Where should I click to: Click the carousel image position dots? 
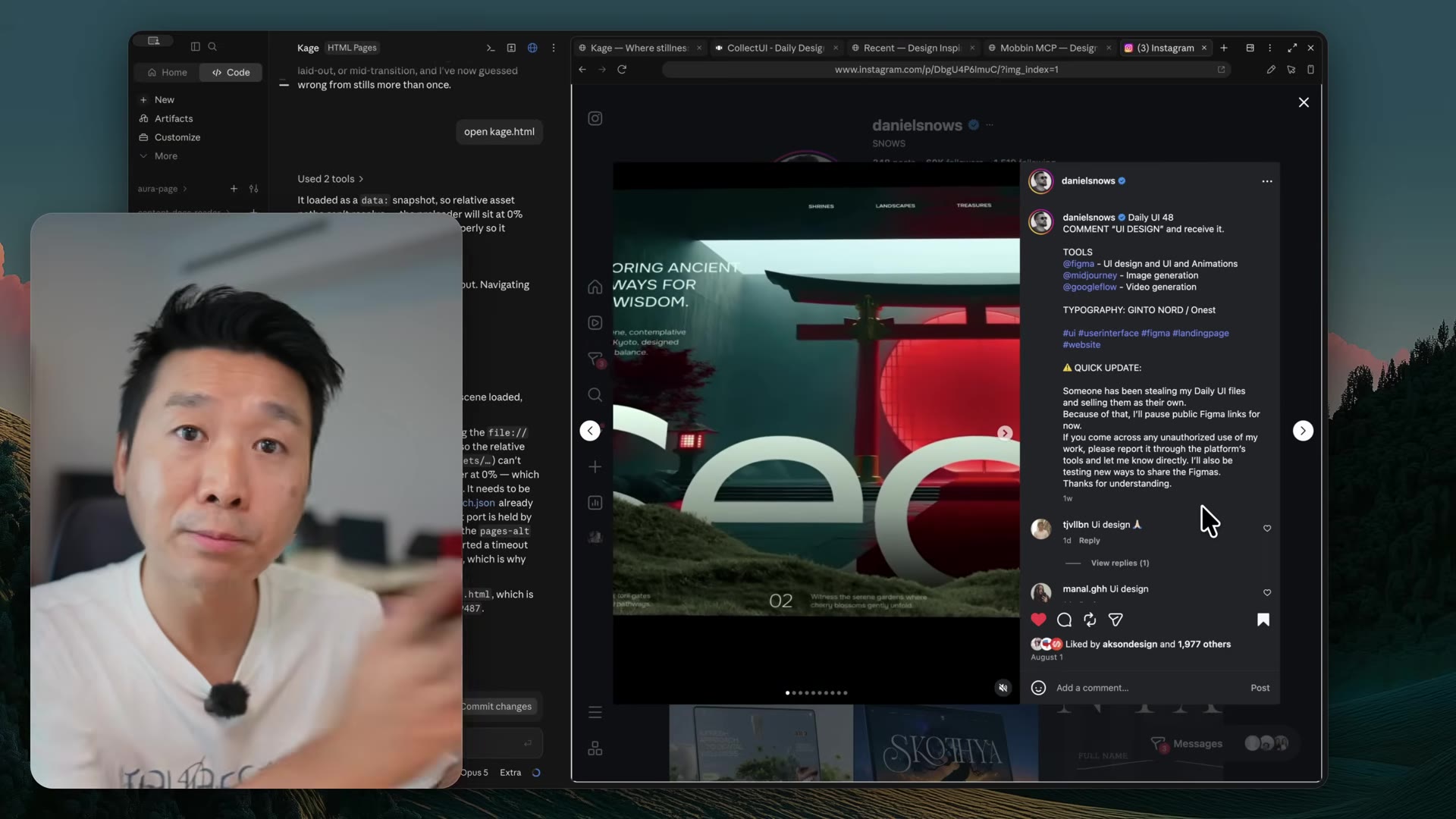point(816,693)
